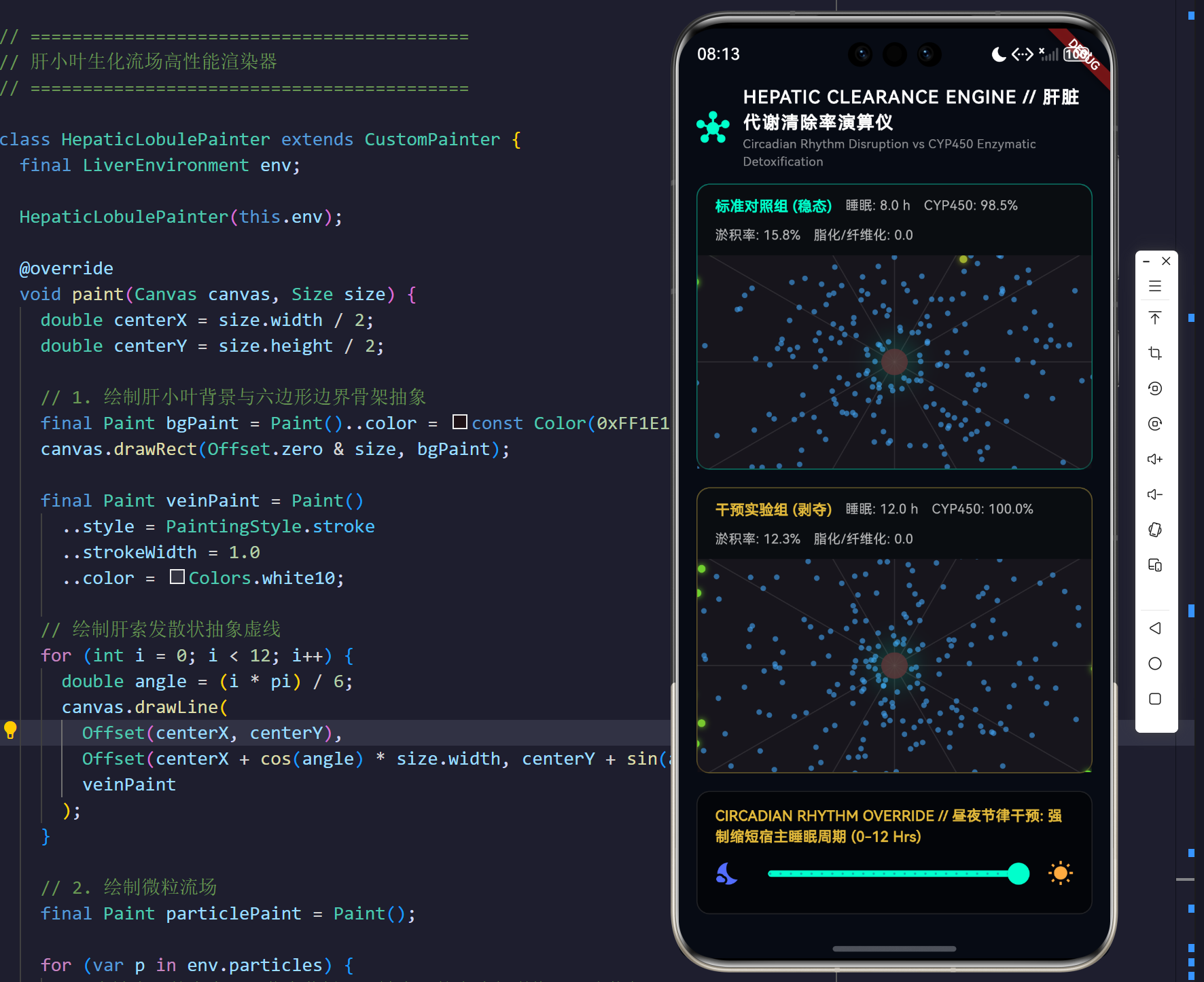Tap the developer <··> status bar icon

pos(1023,54)
